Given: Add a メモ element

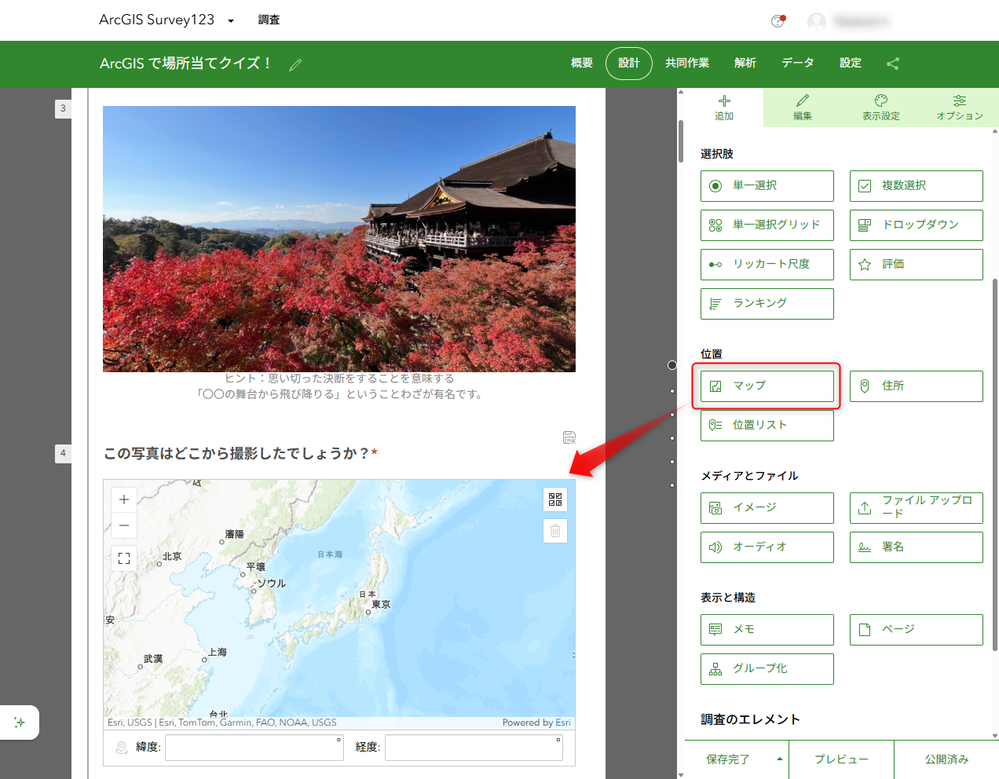Looking at the screenshot, I should click(x=766, y=629).
